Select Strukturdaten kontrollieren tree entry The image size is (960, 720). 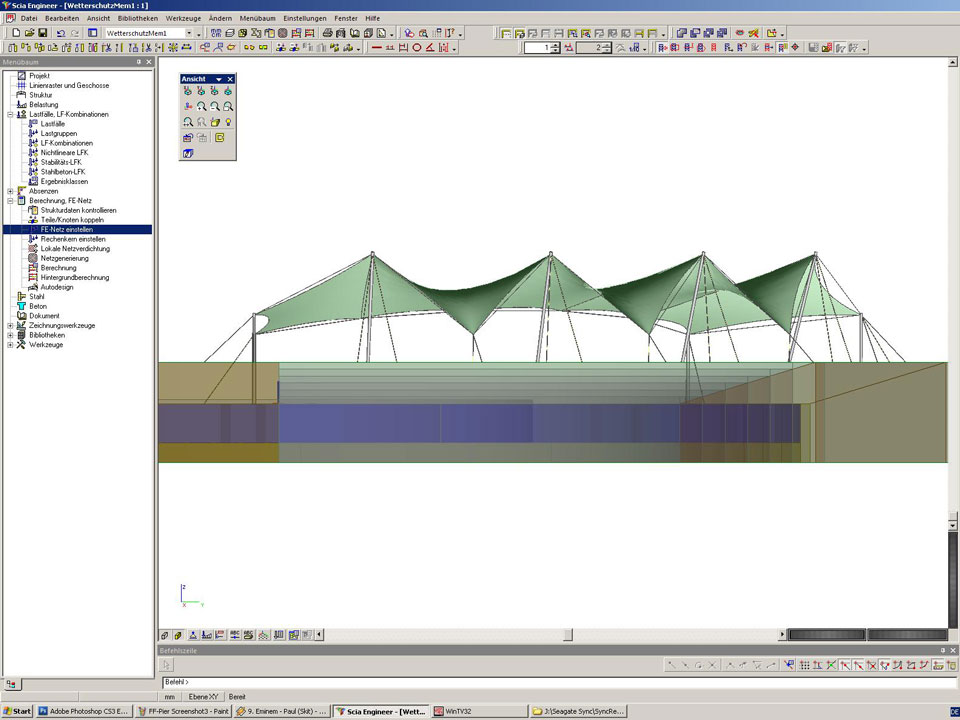78,210
